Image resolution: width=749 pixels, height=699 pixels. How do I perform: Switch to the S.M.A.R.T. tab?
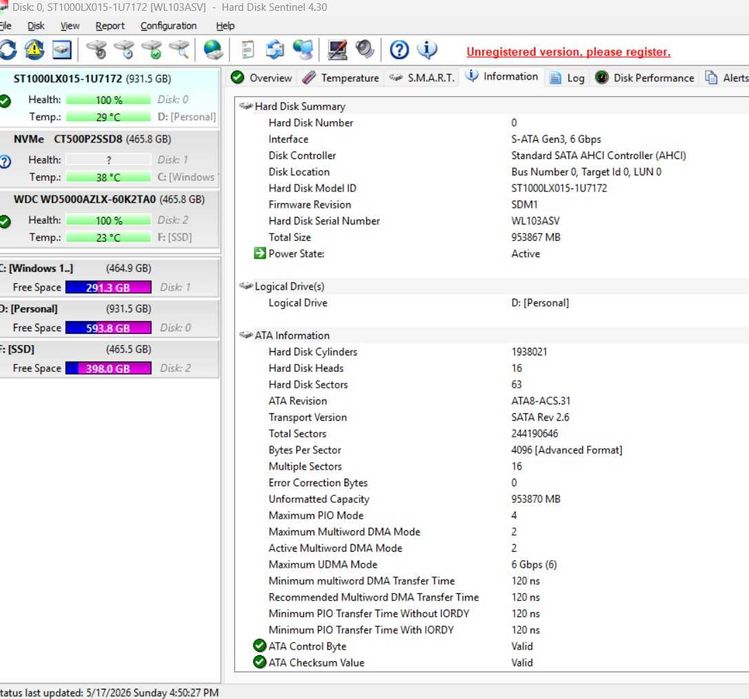pyautogui.click(x=421, y=78)
